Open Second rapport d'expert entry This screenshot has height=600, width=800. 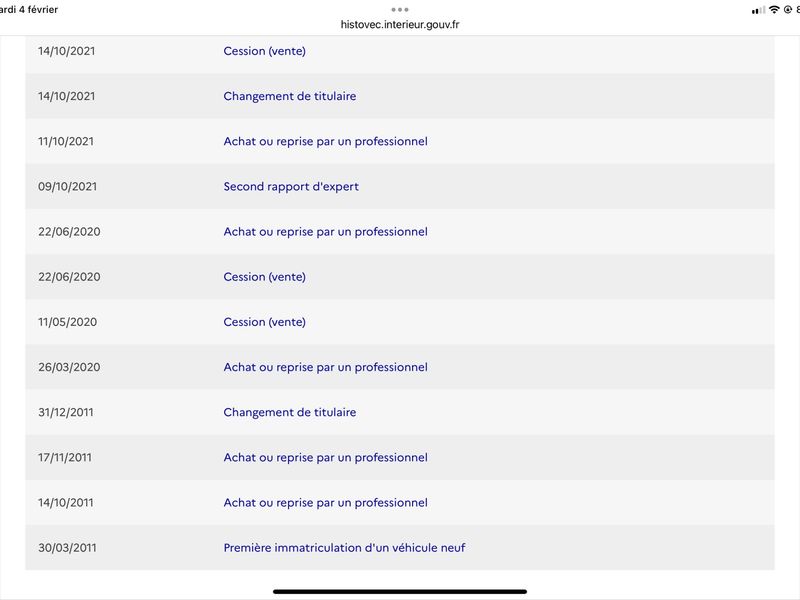(x=291, y=186)
